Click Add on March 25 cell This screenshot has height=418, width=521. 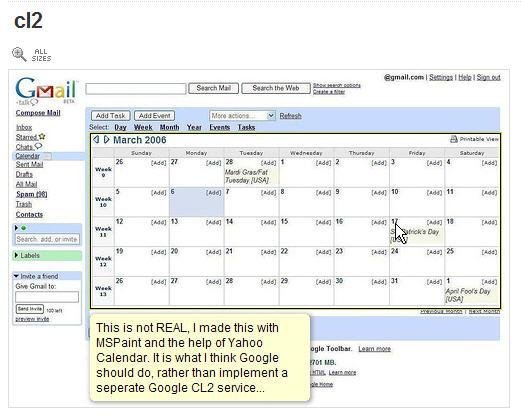pyautogui.click(x=489, y=252)
